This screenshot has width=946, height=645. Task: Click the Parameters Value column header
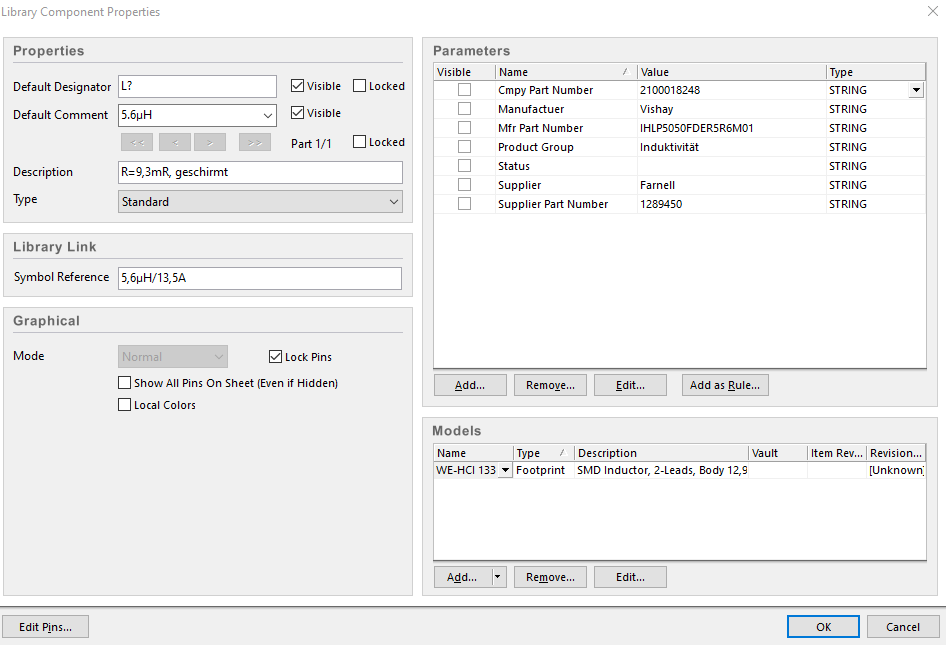tap(731, 72)
